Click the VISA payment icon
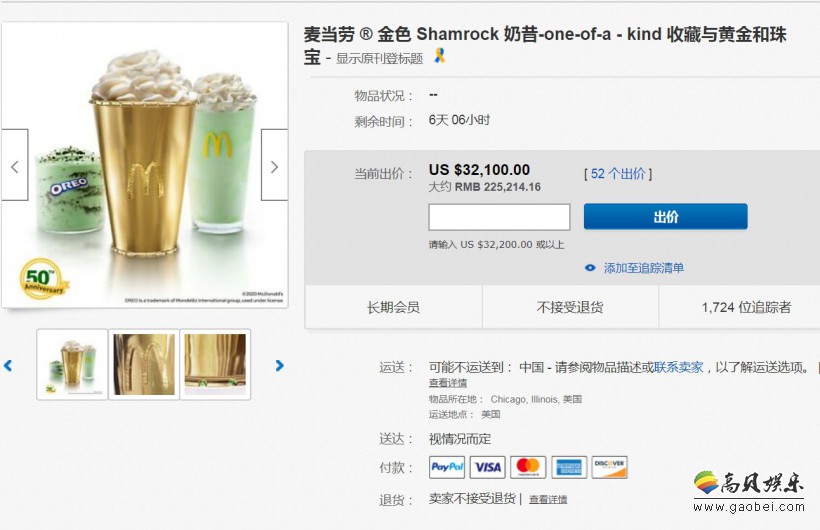This screenshot has width=820, height=530. (487, 467)
